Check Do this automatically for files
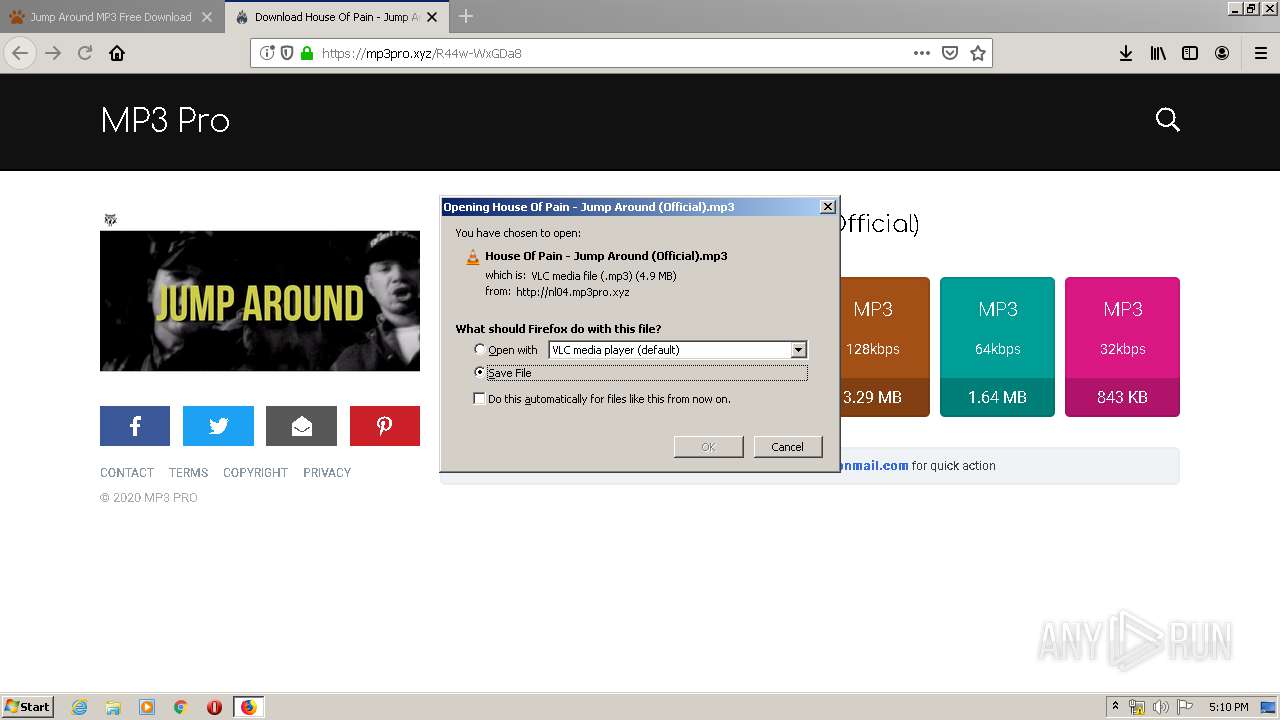Viewport: 1280px width, 720px height. (x=480, y=398)
